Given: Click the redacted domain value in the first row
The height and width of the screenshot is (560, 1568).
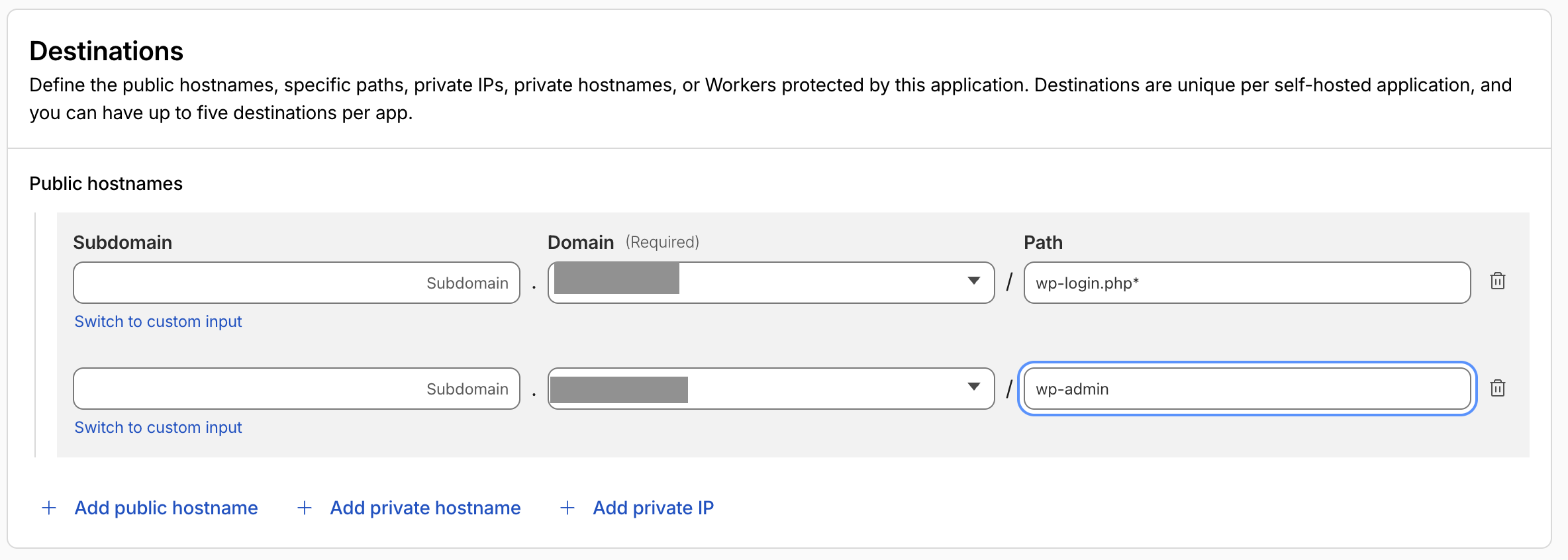Looking at the screenshot, I should point(616,279).
